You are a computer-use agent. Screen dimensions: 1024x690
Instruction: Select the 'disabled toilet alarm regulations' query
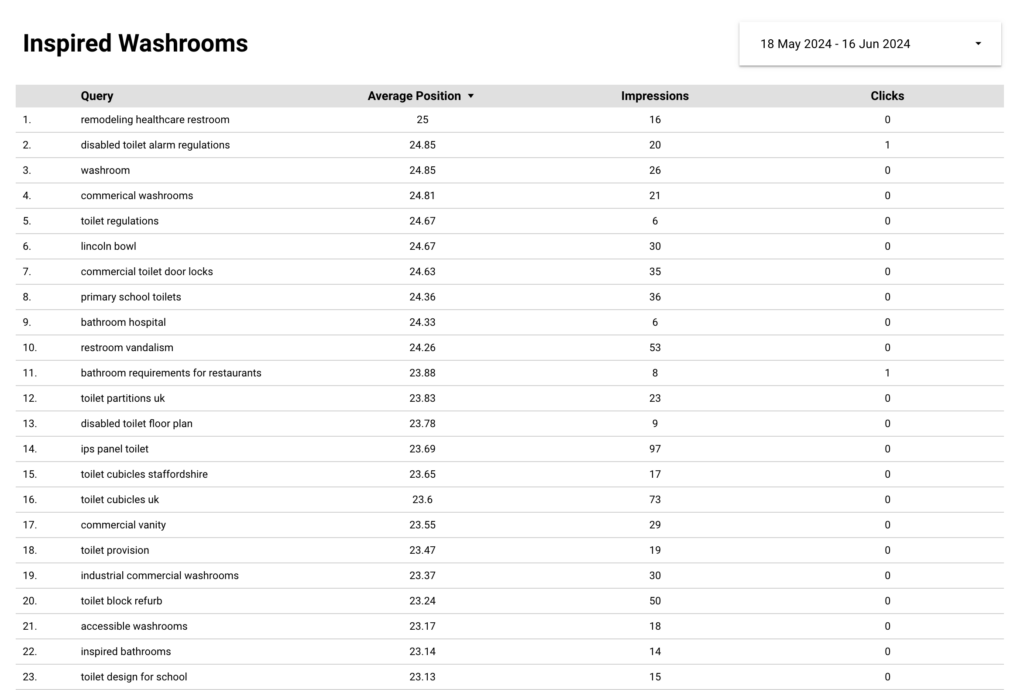pyautogui.click(x=155, y=145)
